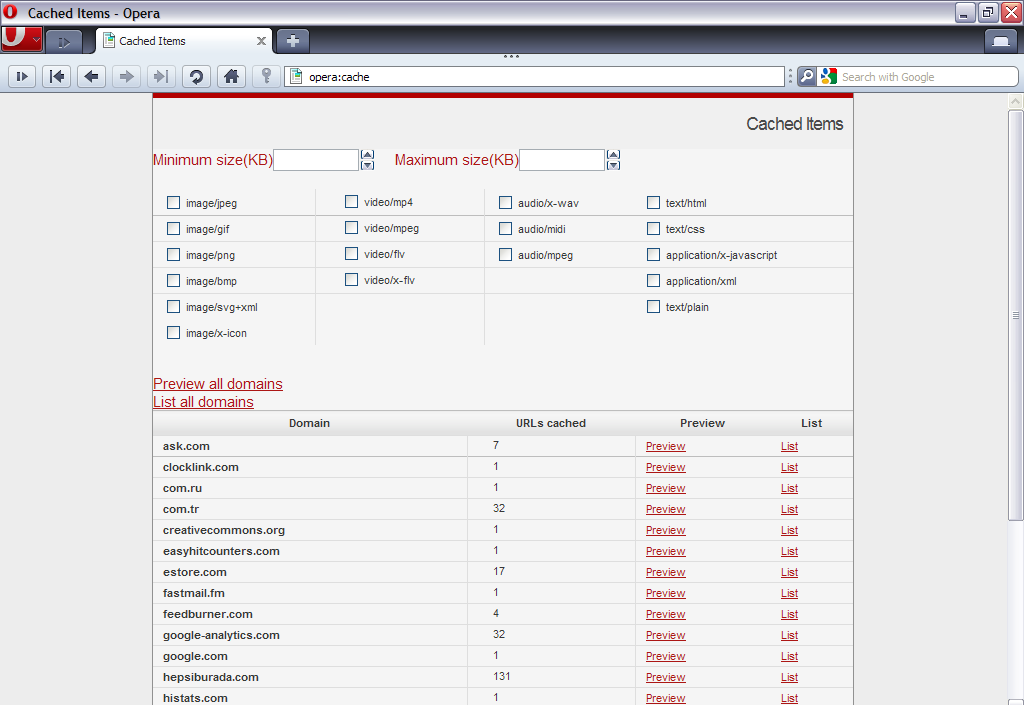Enable the application/xml filter
Viewport: 1024px width, 705px height.
coord(653,281)
